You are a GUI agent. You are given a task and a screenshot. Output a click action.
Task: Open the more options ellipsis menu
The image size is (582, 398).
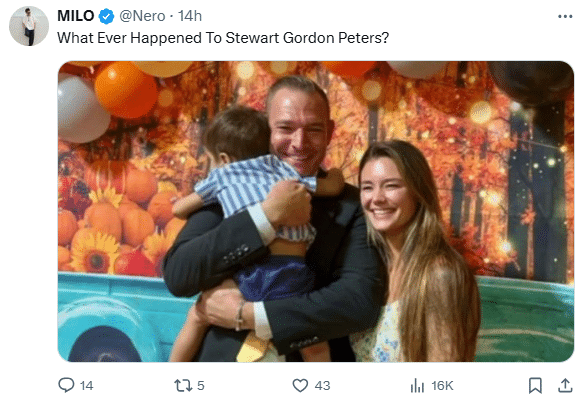pyautogui.click(x=565, y=16)
